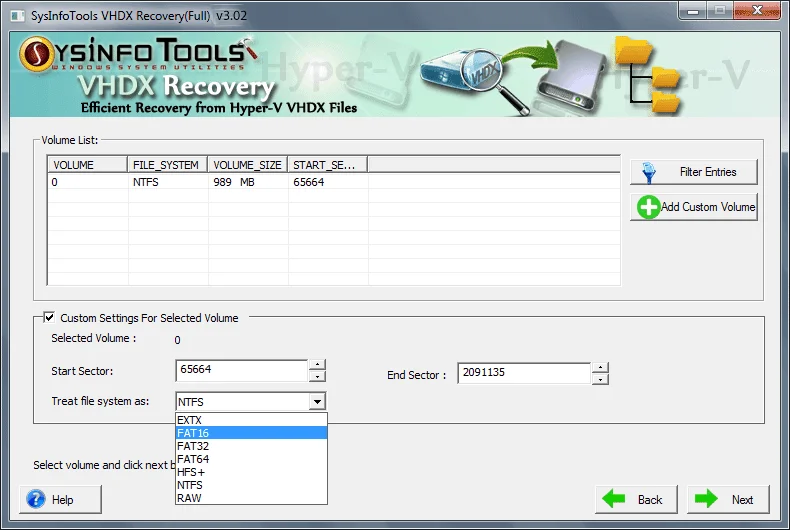
Task: Choose RAW from the file system list
Action: click(x=251, y=498)
